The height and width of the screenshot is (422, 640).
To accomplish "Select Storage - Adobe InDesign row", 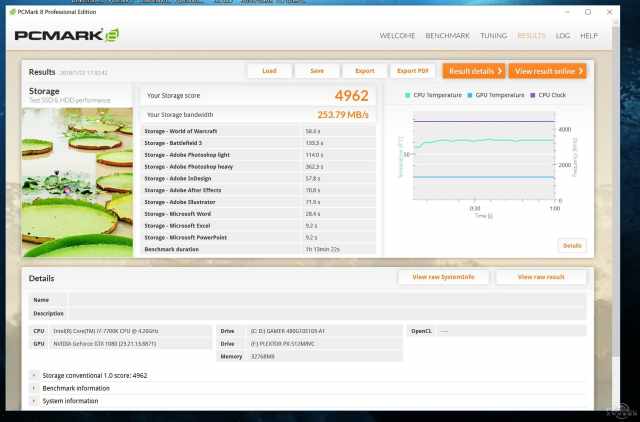I will point(259,179).
